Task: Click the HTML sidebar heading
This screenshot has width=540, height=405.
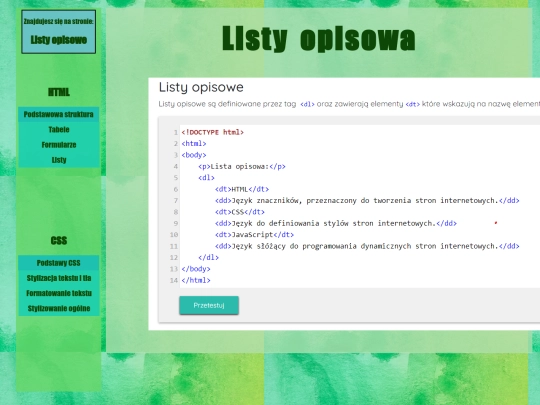Action: (x=59, y=92)
